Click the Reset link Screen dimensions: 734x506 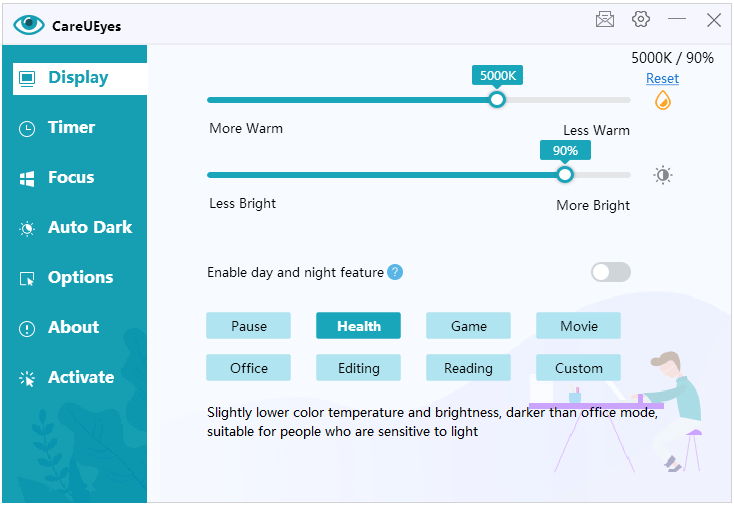[x=662, y=78]
